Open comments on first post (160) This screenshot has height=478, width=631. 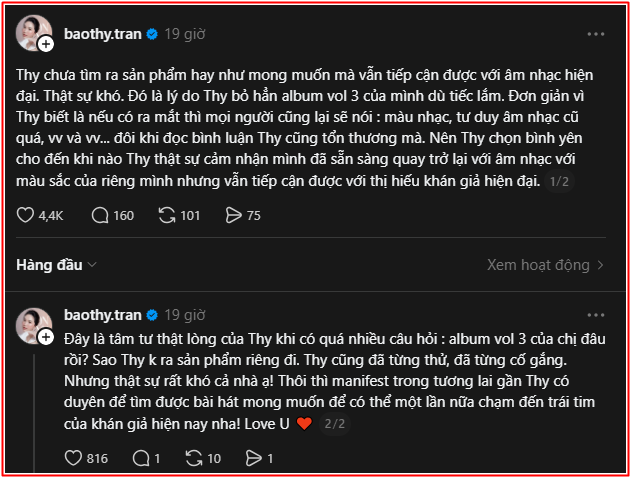[x=100, y=214]
